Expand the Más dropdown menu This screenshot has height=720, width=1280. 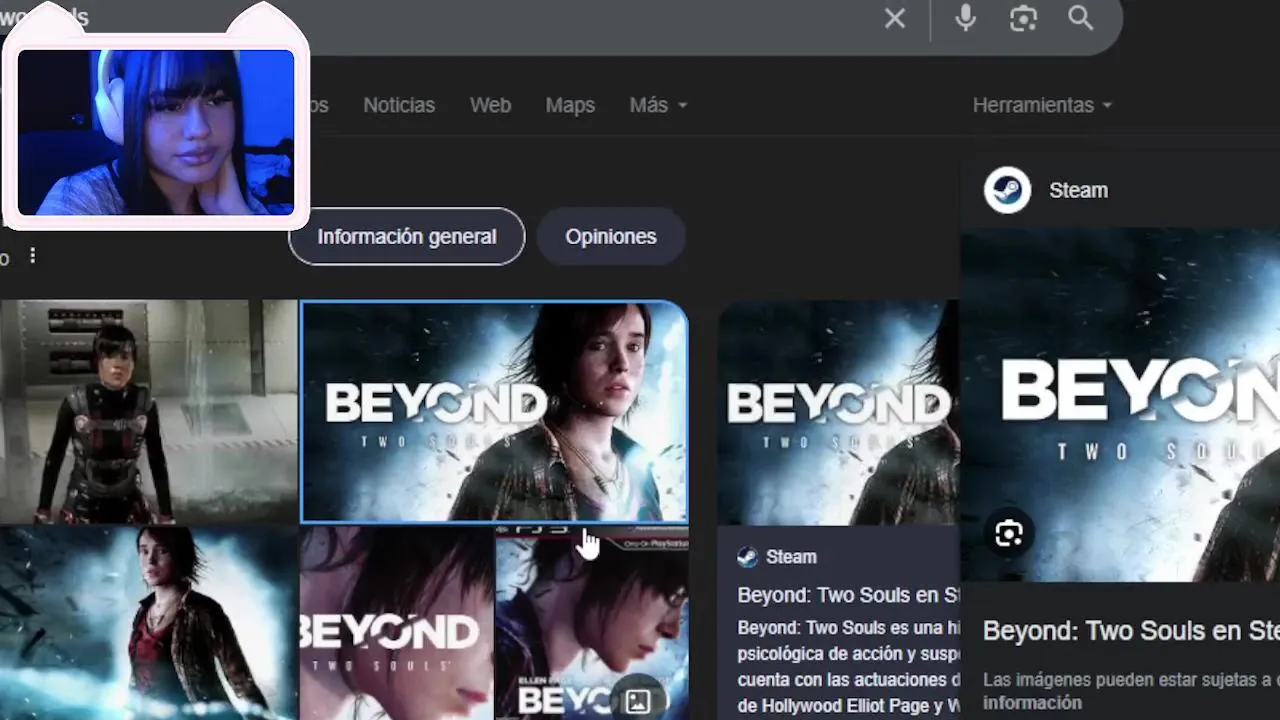[658, 105]
